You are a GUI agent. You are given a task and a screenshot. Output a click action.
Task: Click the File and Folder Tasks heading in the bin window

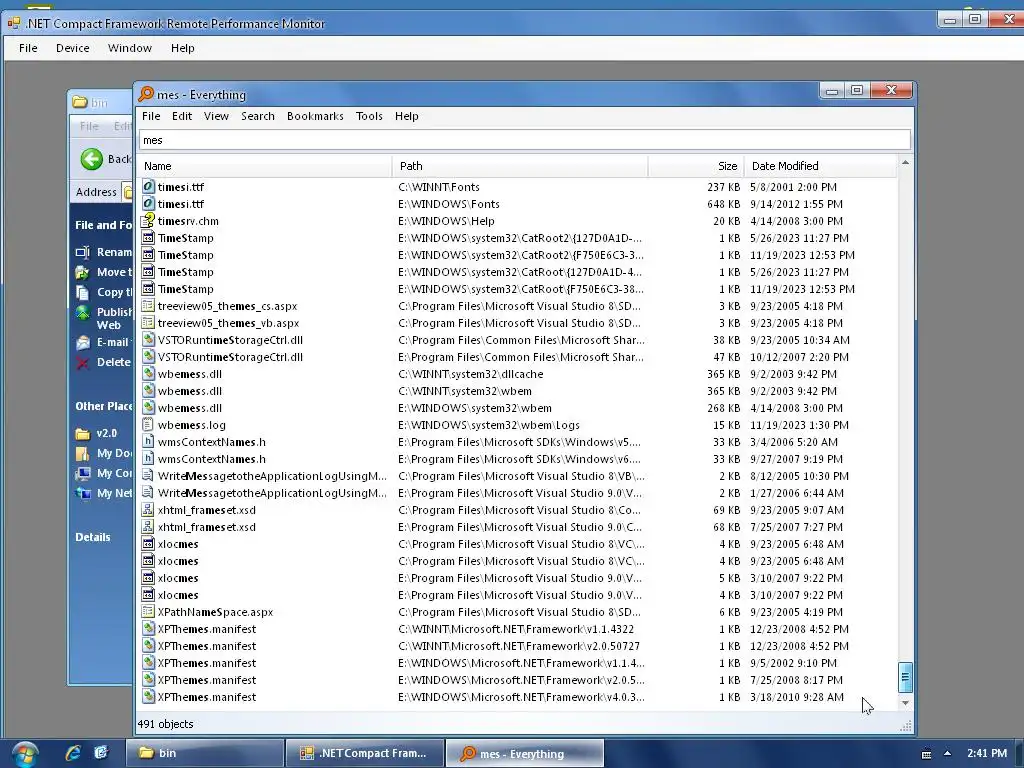pos(103,225)
